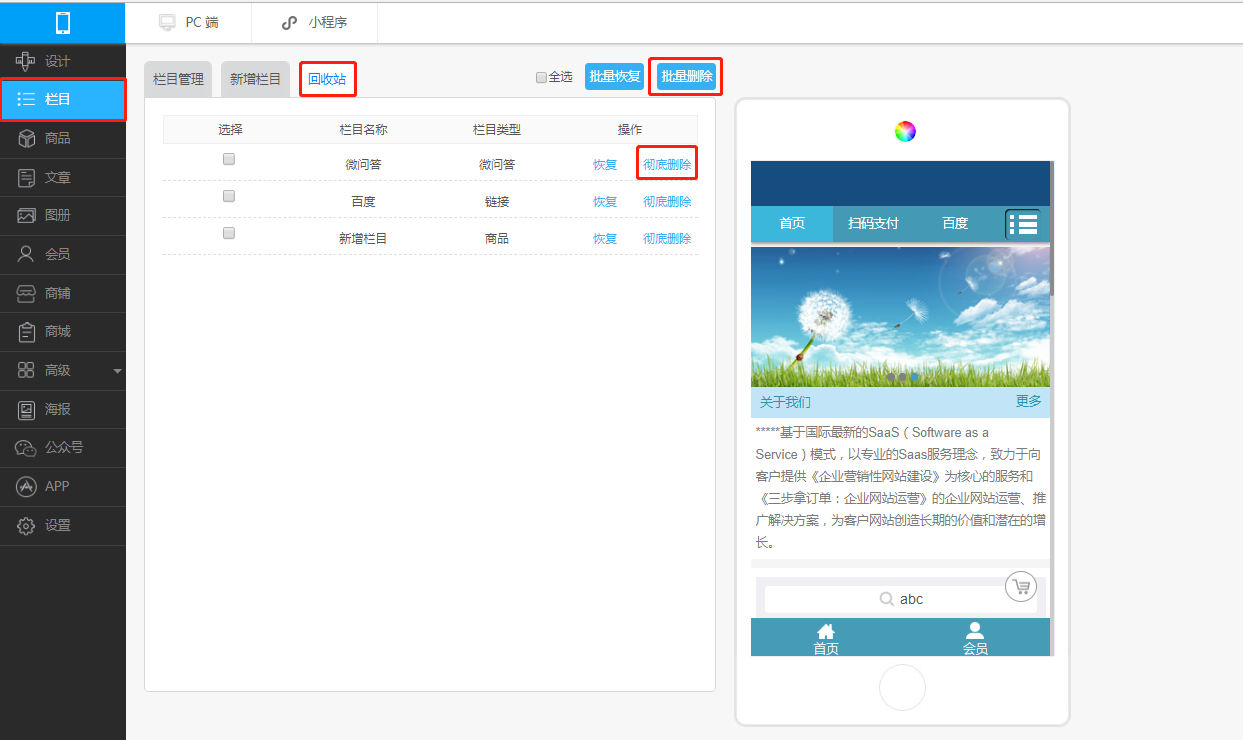The height and width of the screenshot is (740, 1243).
Task: Click the 小程序 mini-program icon
Action: coord(290,22)
